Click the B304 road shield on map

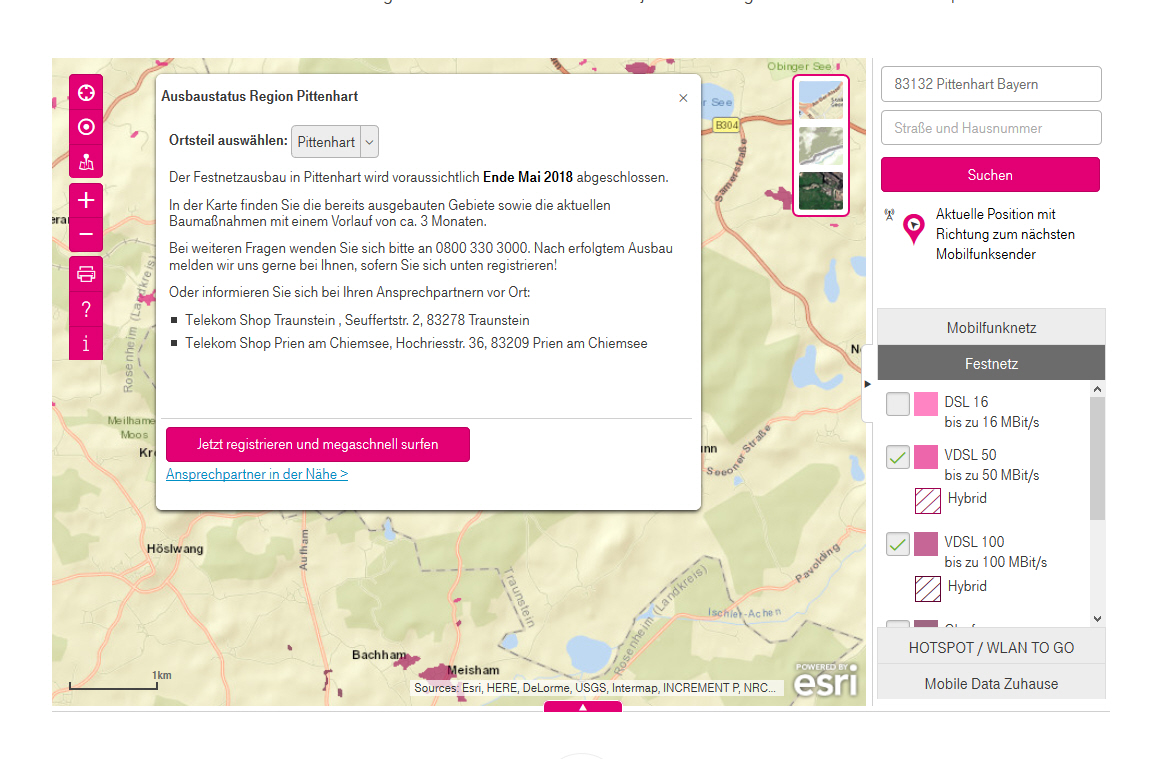click(x=727, y=125)
